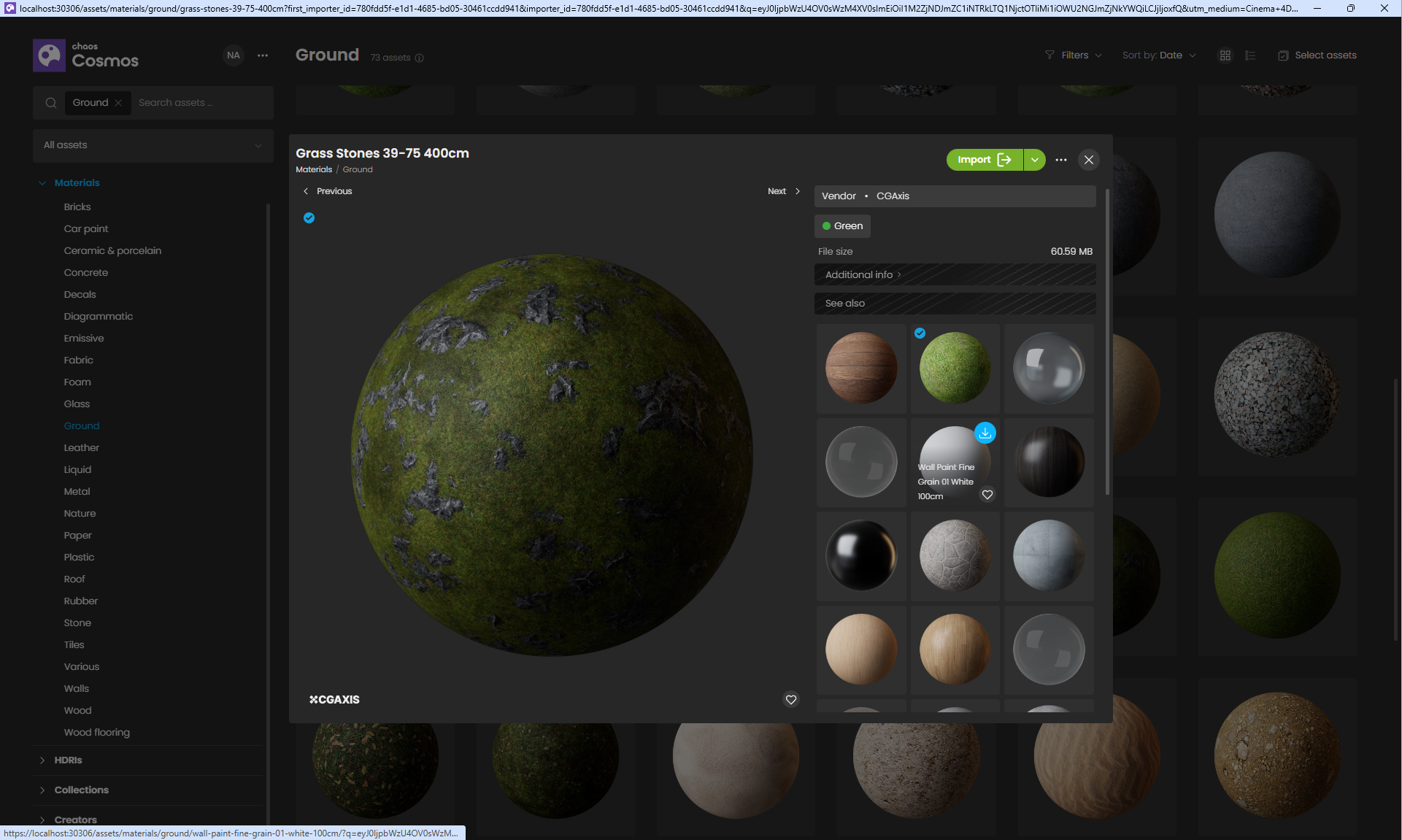The height and width of the screenshot is (840, 1402).
Task: Open the header three-dots menu near NA
Action: click(x=263, y=55)
